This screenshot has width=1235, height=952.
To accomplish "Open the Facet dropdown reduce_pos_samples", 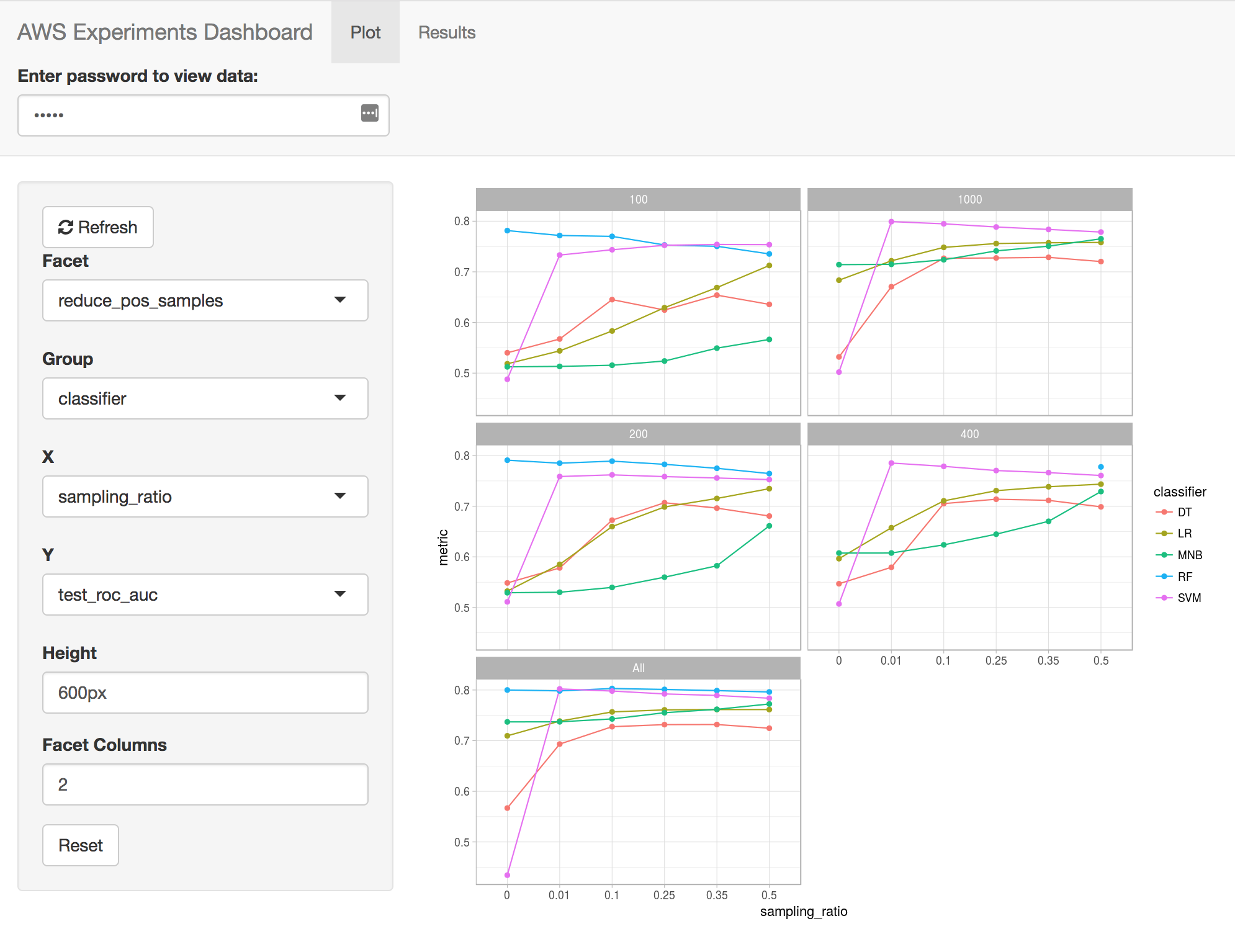I will click(x=205, y=300).
